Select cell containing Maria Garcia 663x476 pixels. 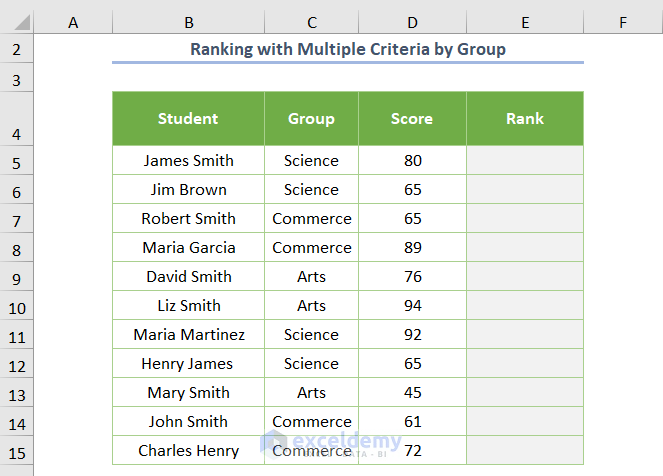click(x=188, y=248)
